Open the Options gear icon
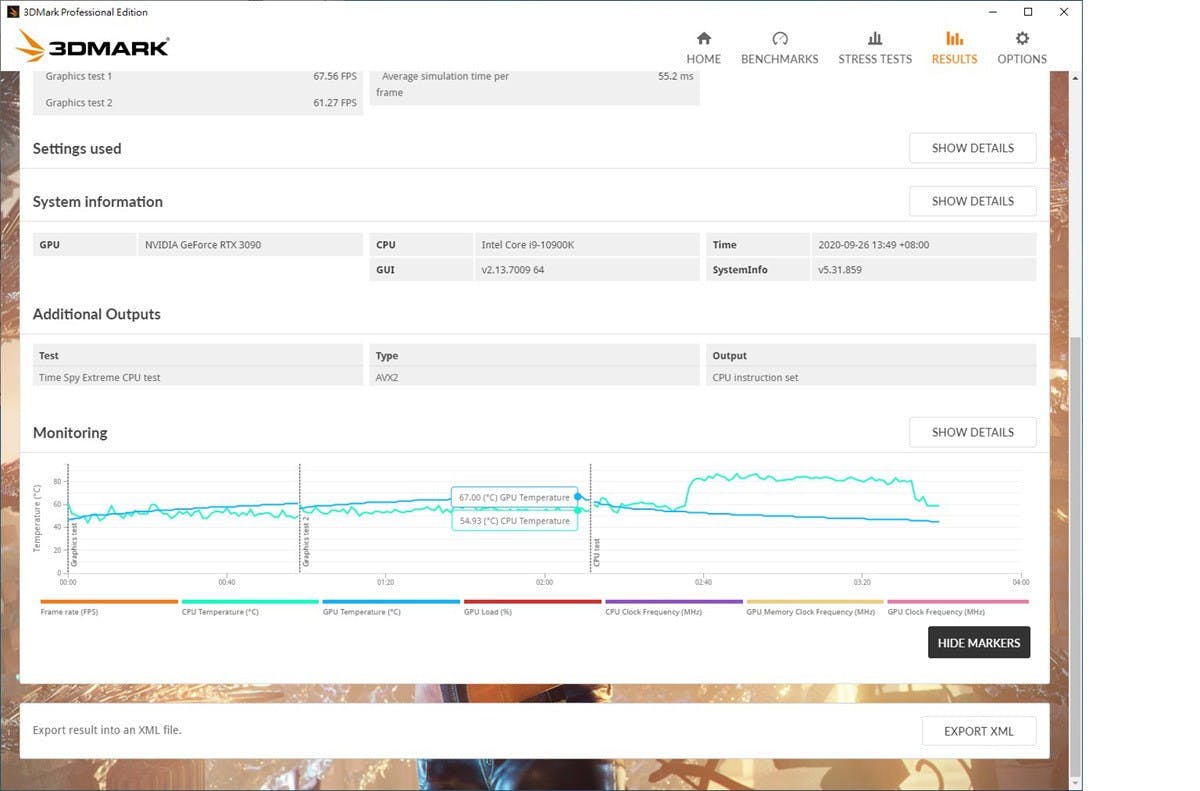 coord(1022,38)
